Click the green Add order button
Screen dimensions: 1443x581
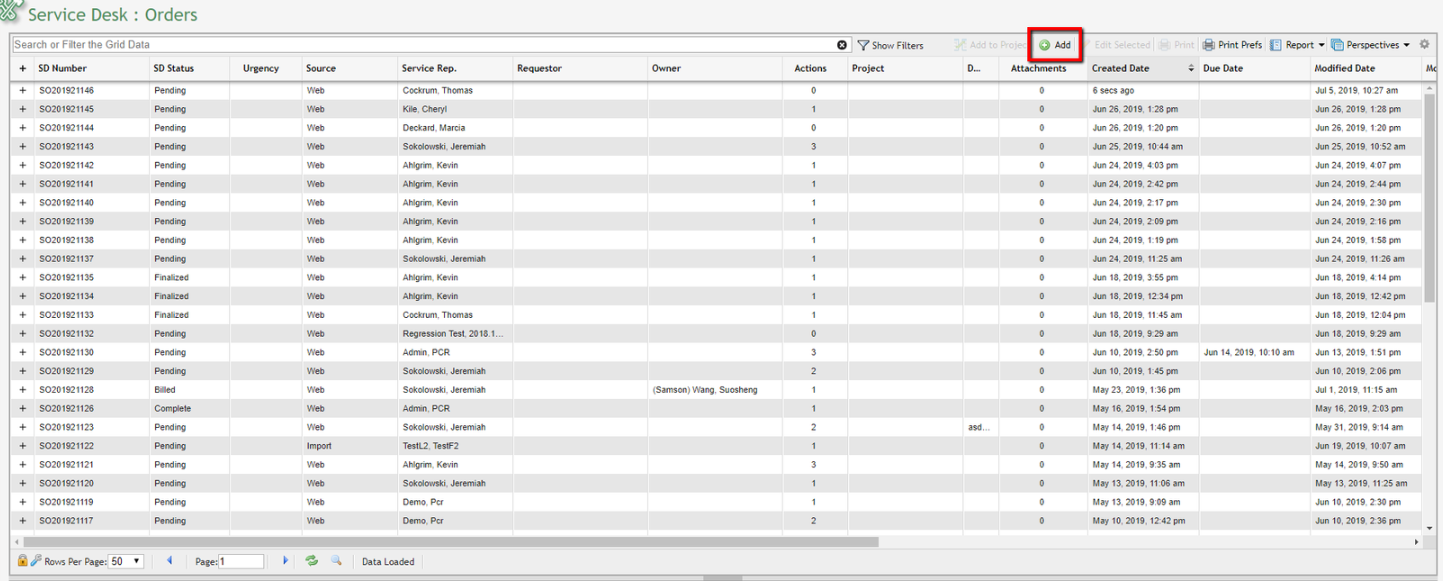click(1055, 45)
